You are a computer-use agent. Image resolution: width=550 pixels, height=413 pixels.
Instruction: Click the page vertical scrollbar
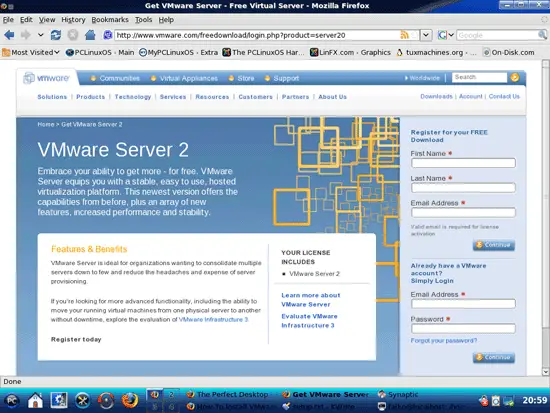tap(545, 218)
